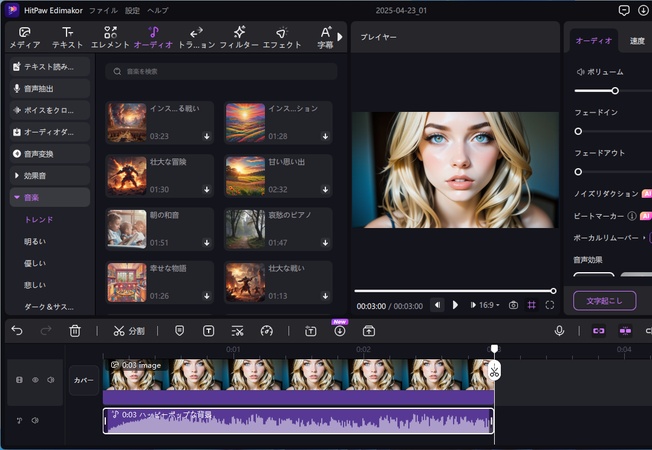
Task: Click the 文字起こし transcription button
Action: coord(604,300)
